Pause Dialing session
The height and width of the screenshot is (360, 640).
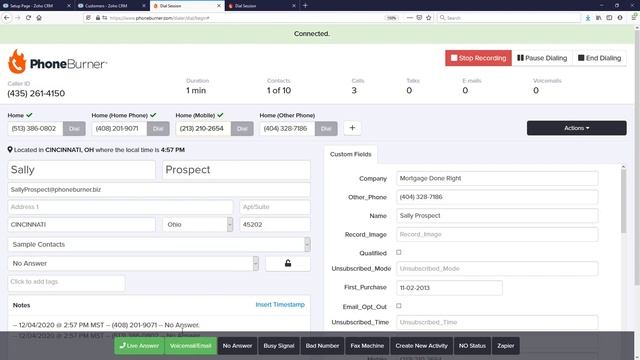[542, 58]
